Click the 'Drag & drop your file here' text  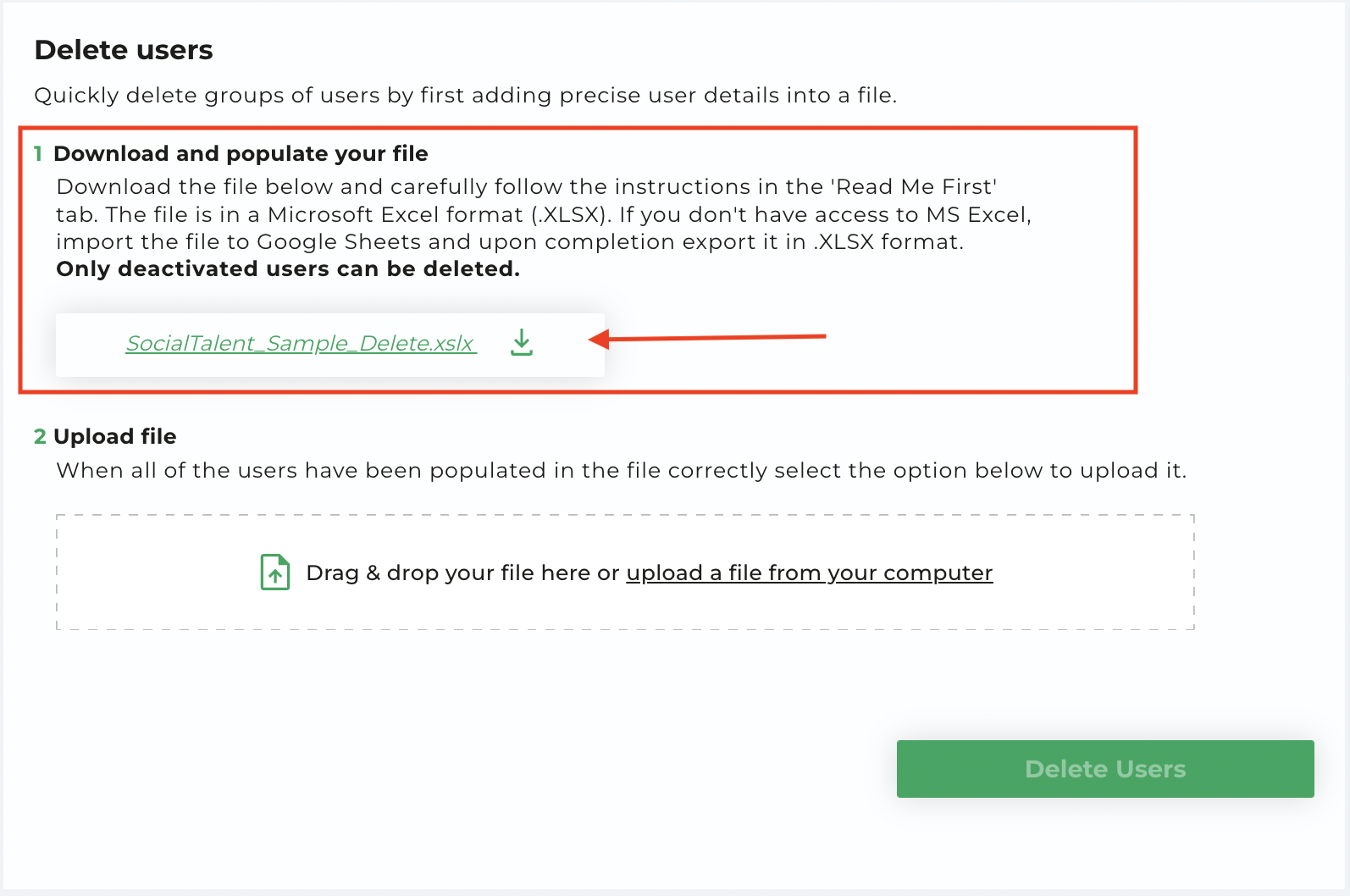[449, 573]
